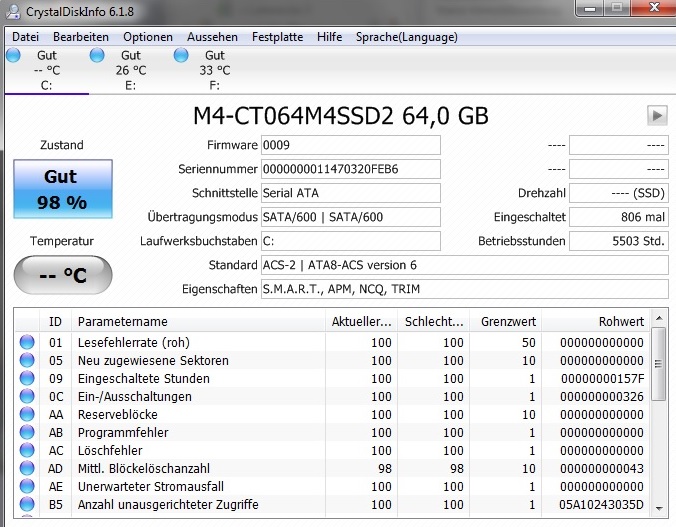Click the CrystalDiskInfo title bar app icon

pos(13,12)
